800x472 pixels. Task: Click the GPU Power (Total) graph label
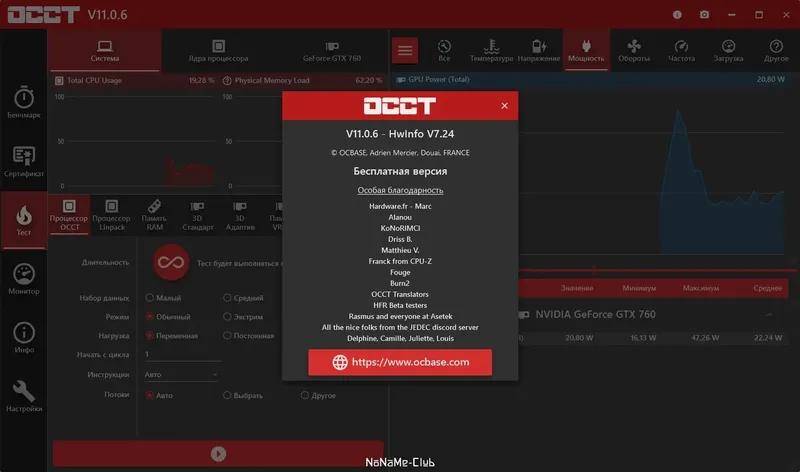tap(439, 79)
